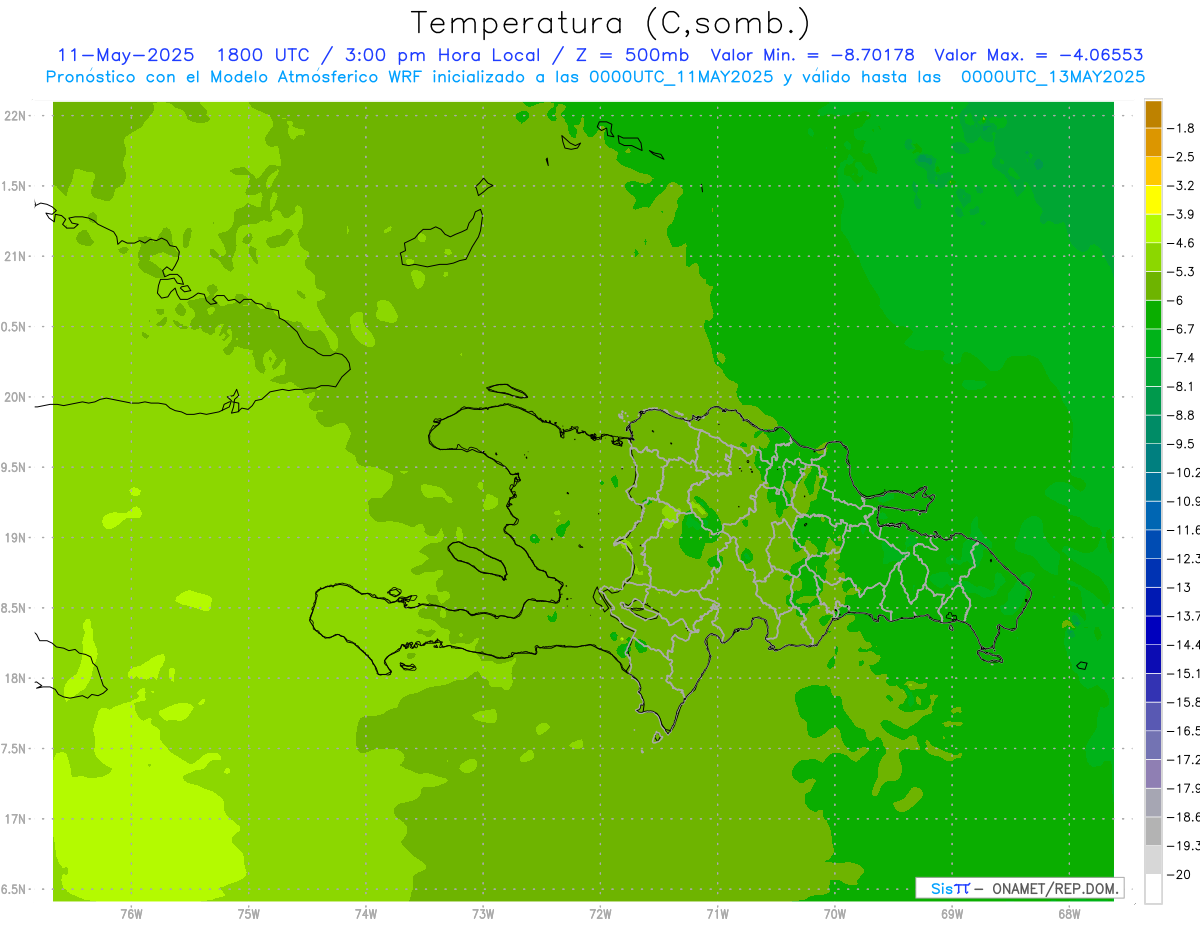
Task: Click the '75W' longitude label
Action: [249, 914]
